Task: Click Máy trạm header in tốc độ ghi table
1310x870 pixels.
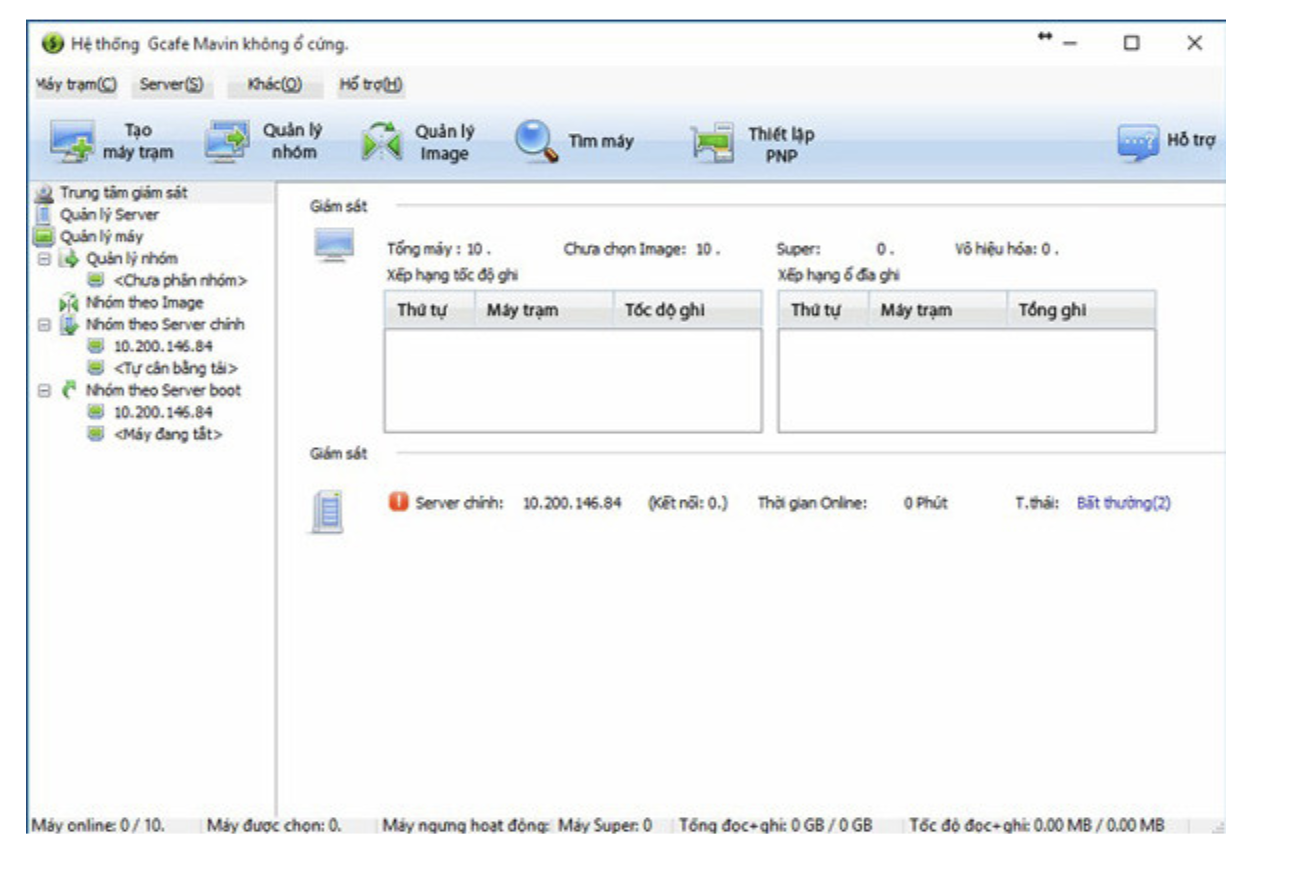Action: coord(543,310)
